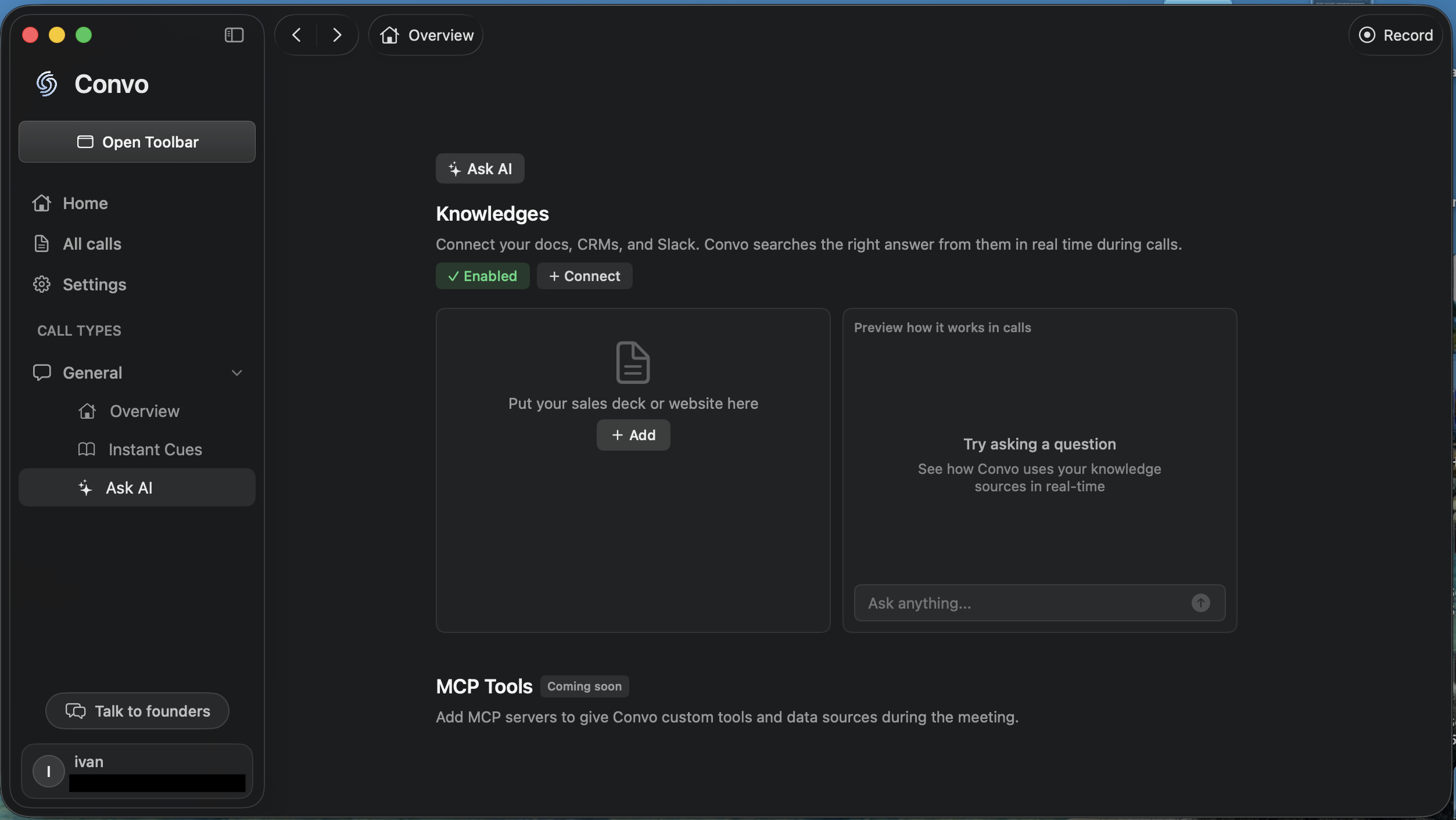Click the document icon in upload area
Image resolution: width=1456 pixels, height=820 pixels.
pyautogui.click(x=633, y=362)
